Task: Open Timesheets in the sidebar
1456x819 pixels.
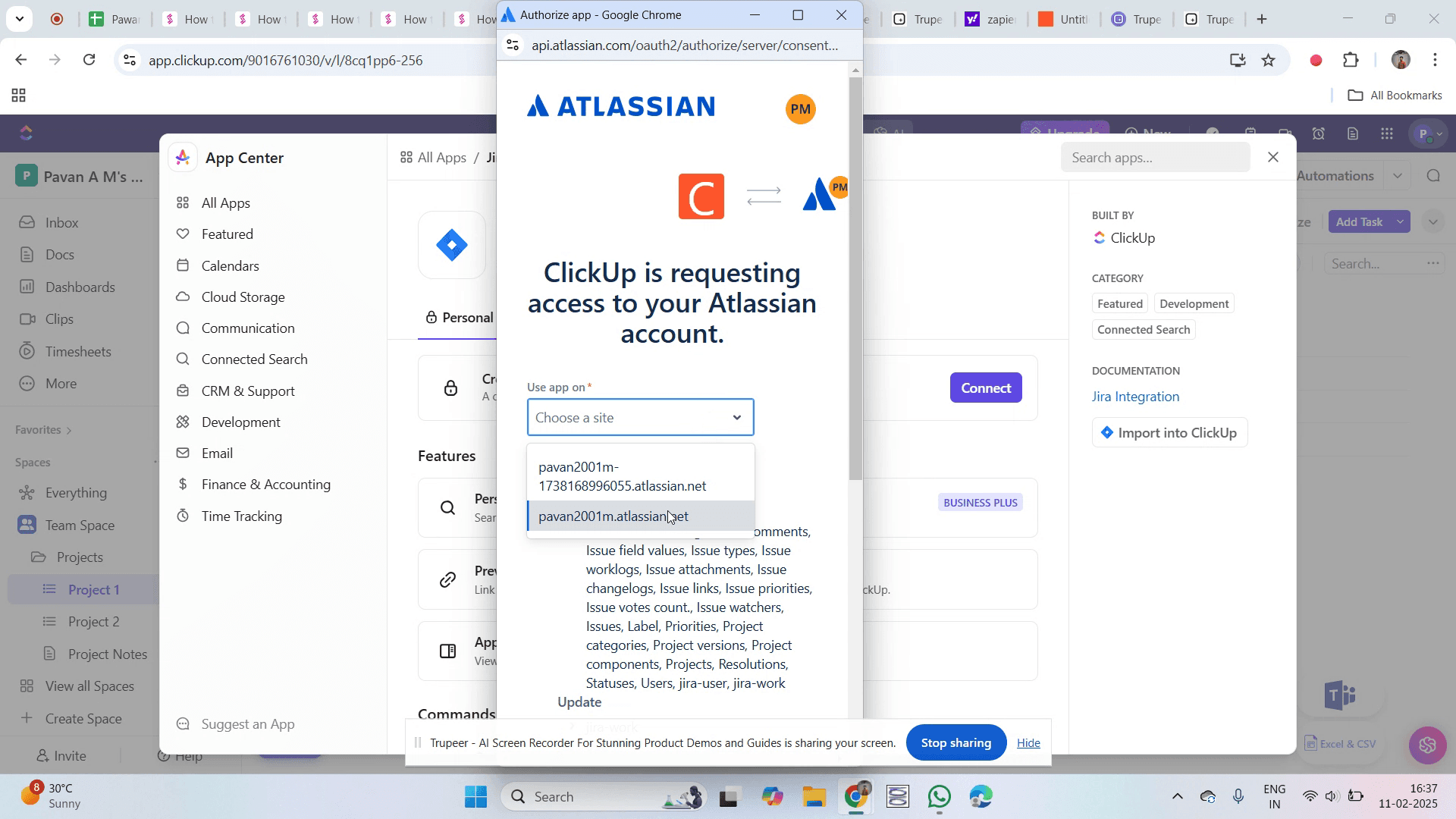Action: click(x=78, y=352)
